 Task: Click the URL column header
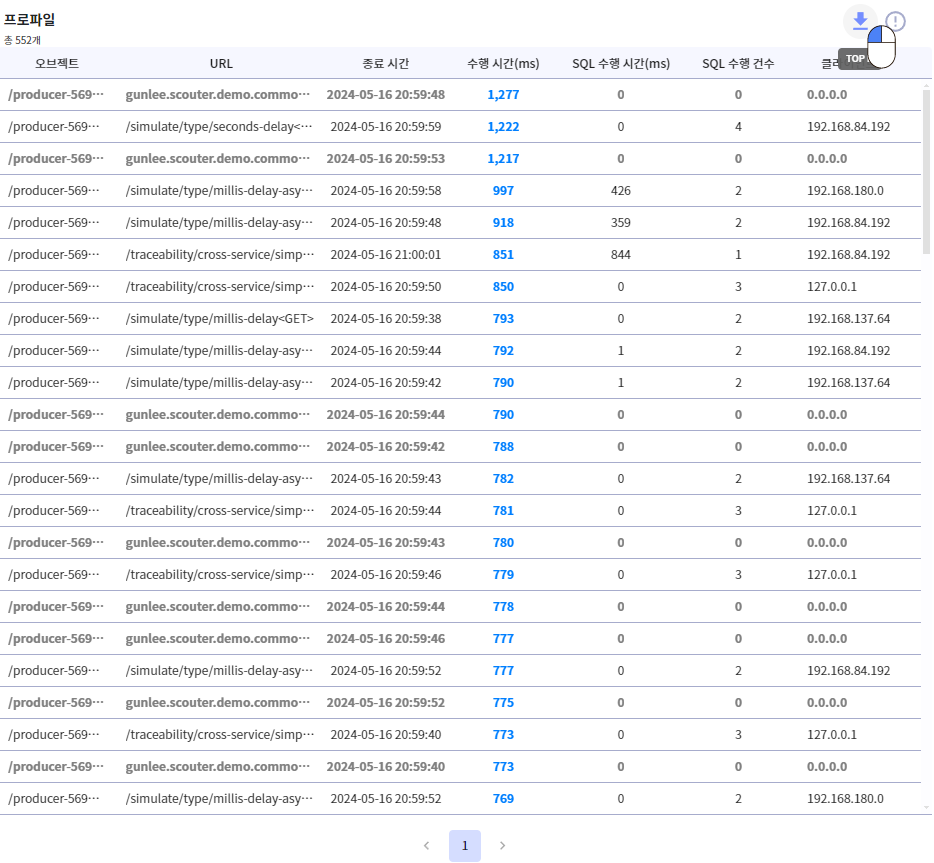pyautogui.click(x=221, y=64)
